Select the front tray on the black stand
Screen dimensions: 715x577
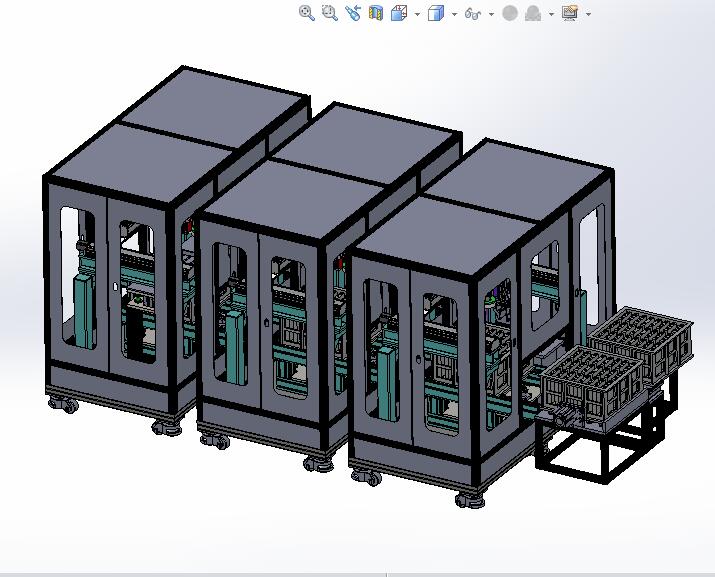point(593,382)
